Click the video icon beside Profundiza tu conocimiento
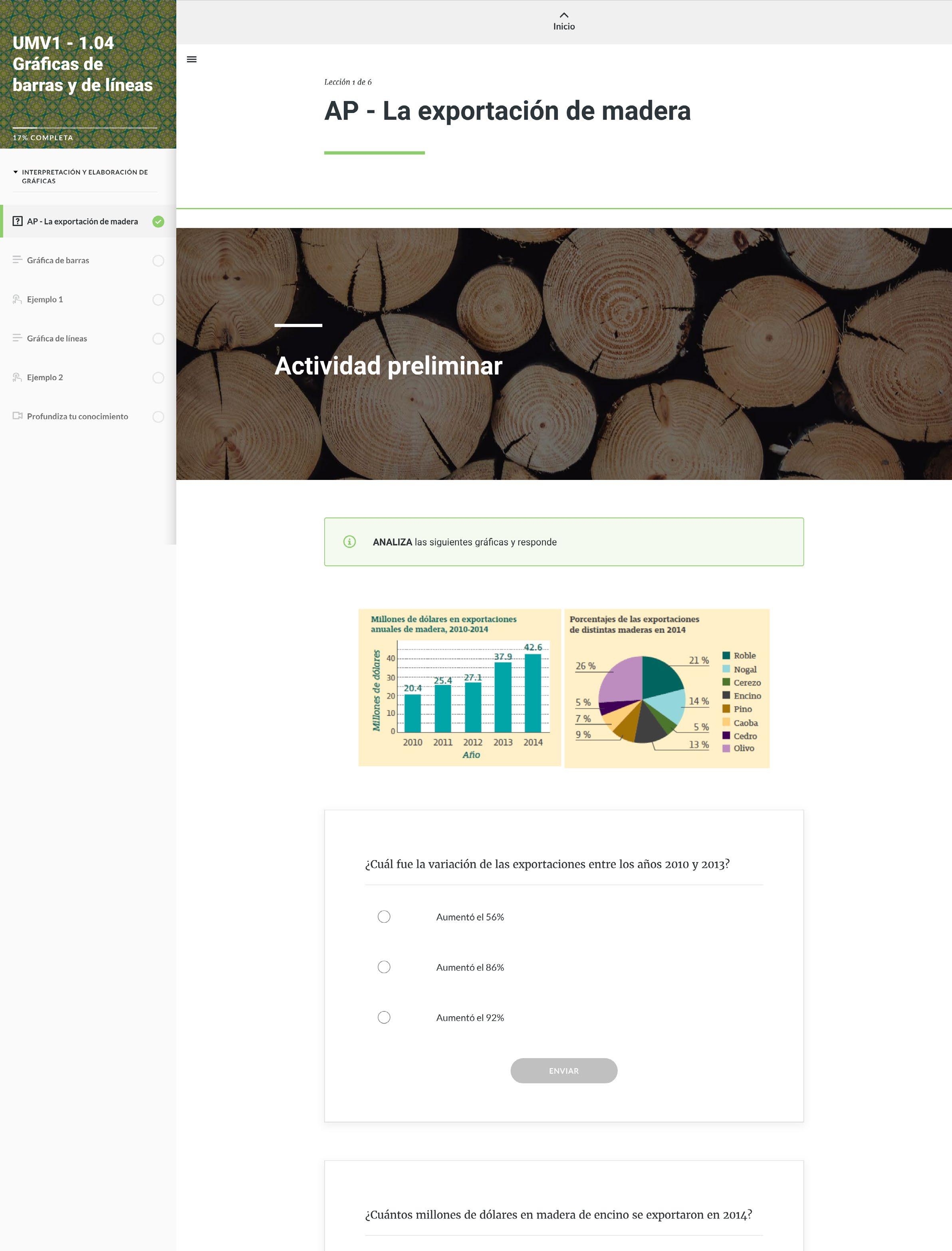 [18, 416]
